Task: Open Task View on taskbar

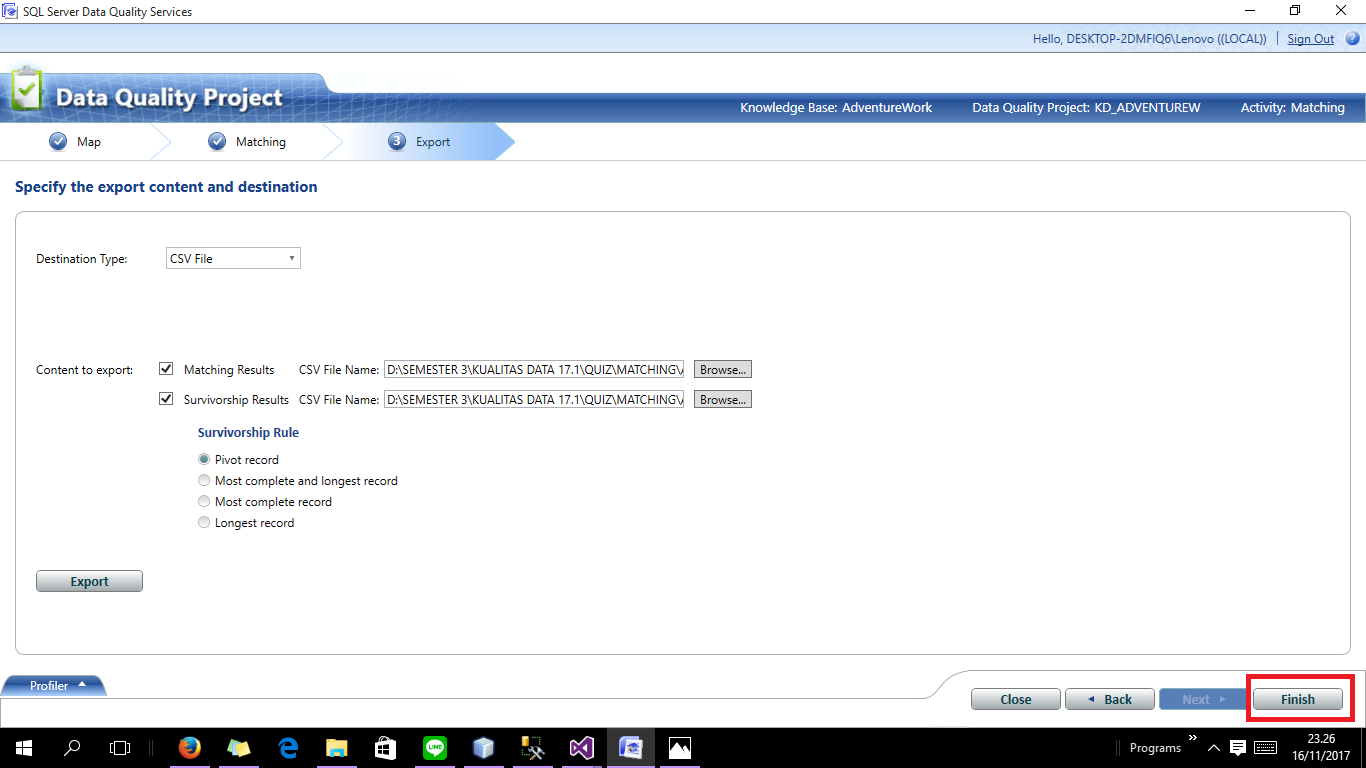Action: [120, 747]
